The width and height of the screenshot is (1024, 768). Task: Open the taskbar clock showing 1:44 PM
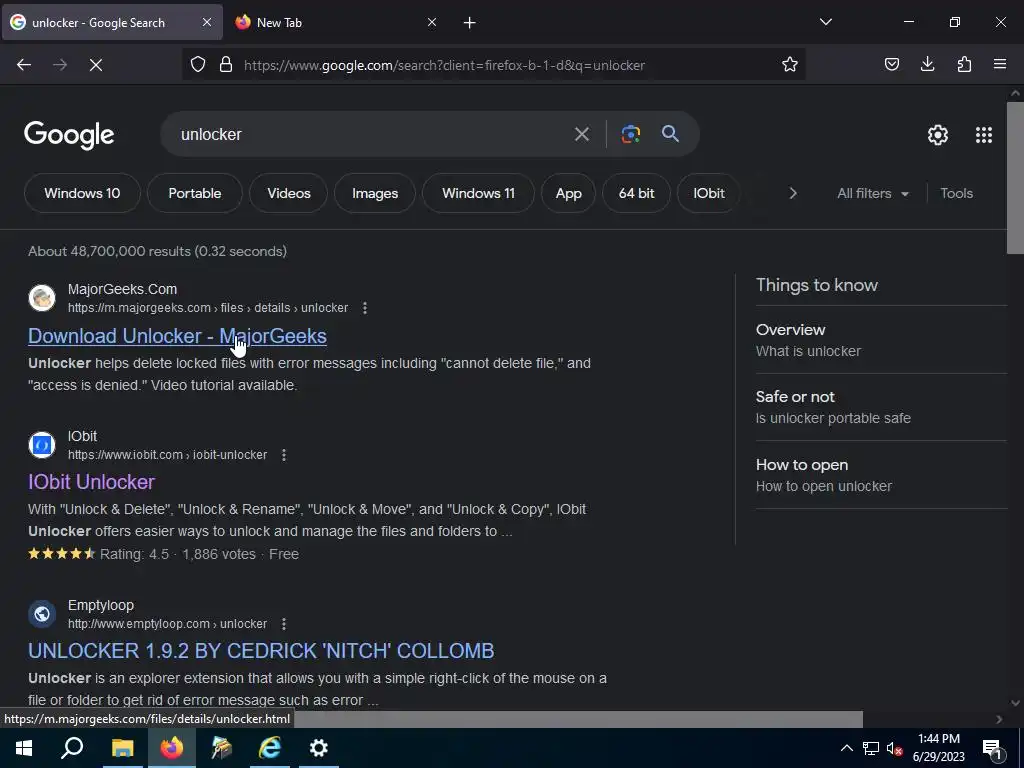938,748
